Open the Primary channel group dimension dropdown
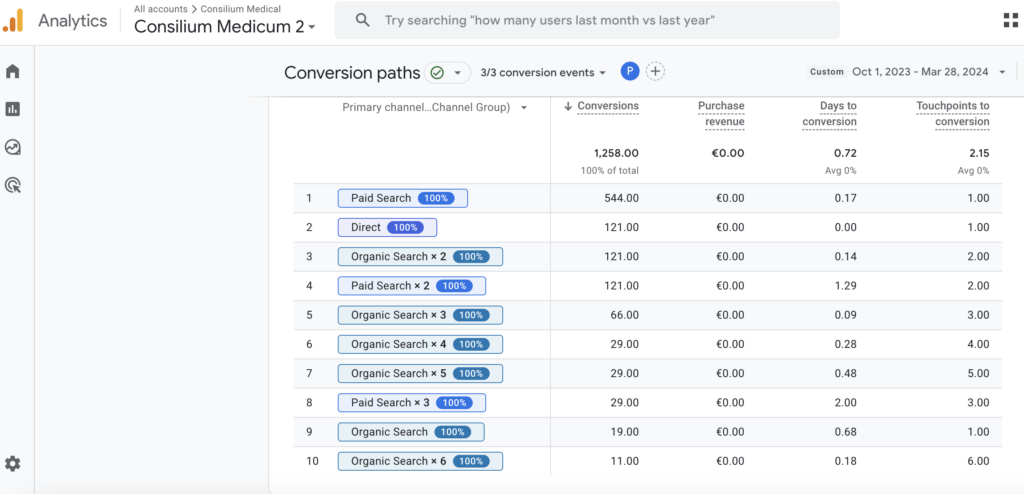Screen dimensions: 1024x494 tap(435, 108)
